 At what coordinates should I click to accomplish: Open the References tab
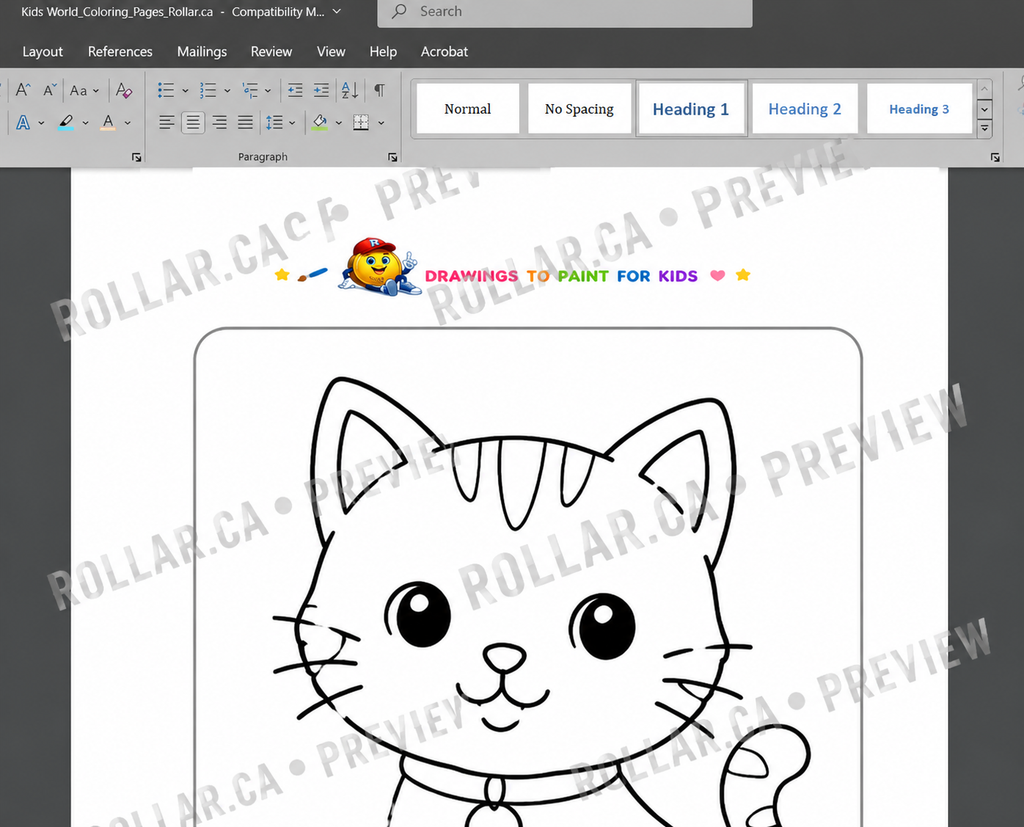[120, 52]
